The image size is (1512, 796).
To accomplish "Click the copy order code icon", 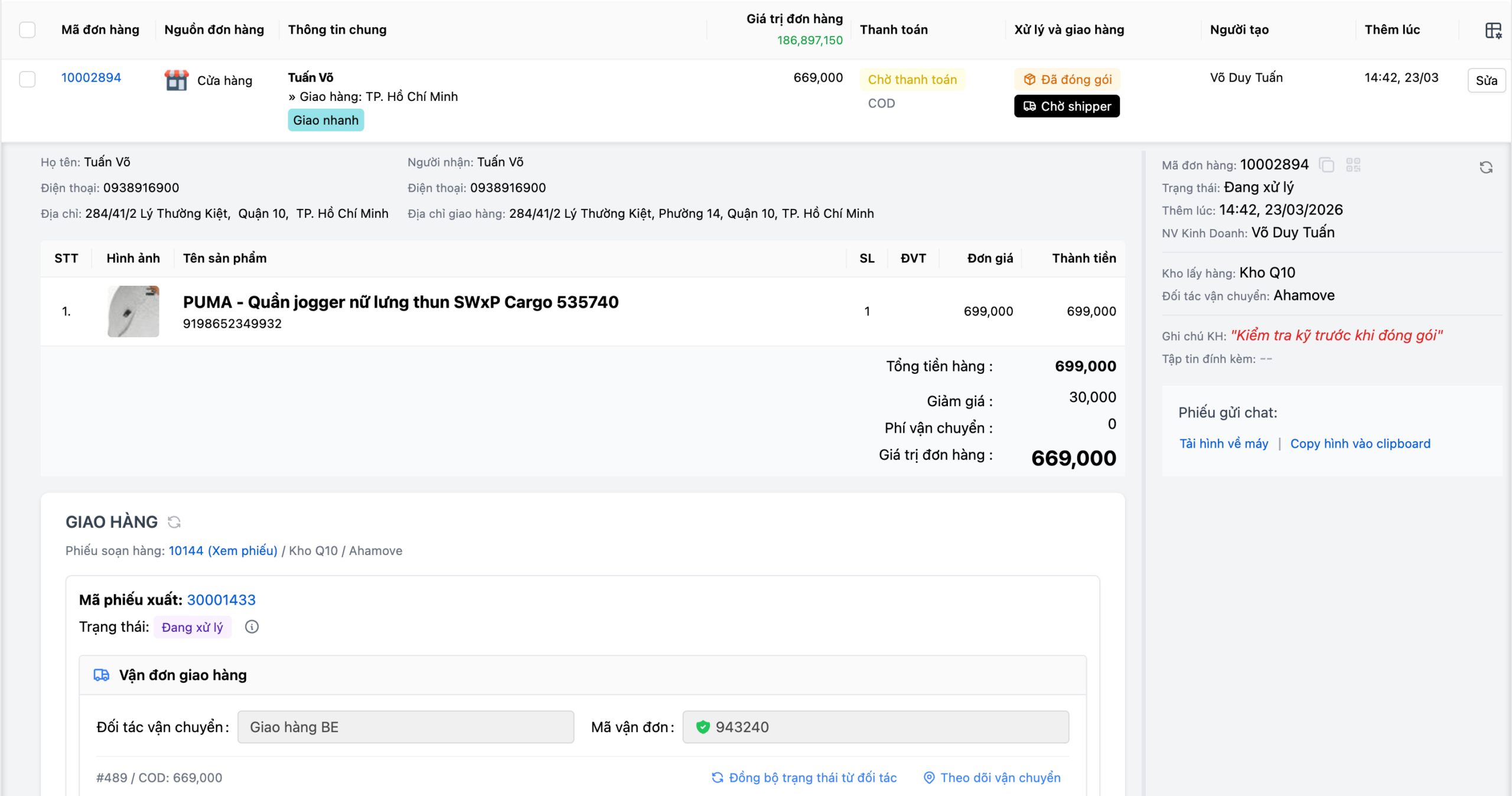I will pyautogui.click(x=1327, y=165).
